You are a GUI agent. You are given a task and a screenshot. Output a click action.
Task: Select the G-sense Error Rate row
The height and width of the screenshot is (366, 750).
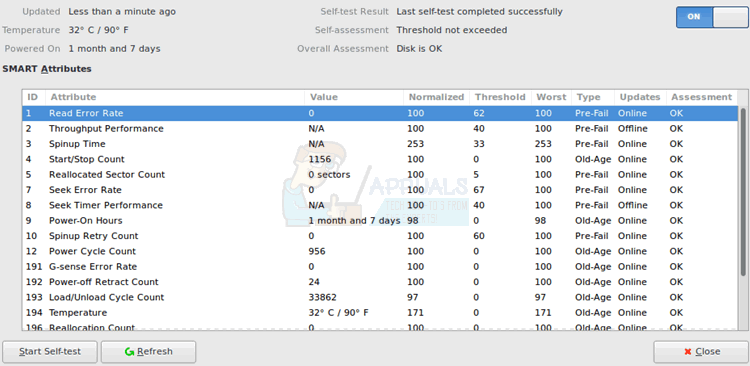tap(380, 266)
